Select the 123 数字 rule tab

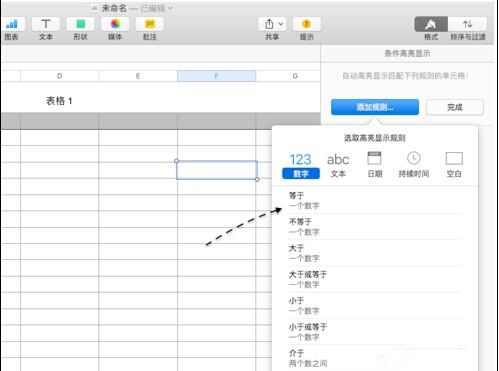click(301, 166)
